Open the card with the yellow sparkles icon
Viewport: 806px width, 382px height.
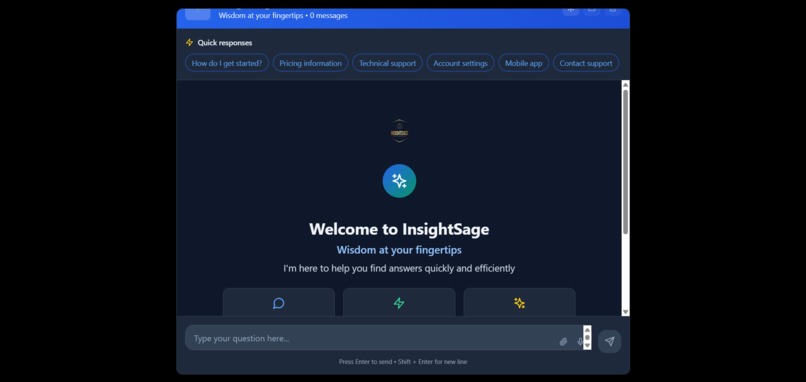(519, 302)
